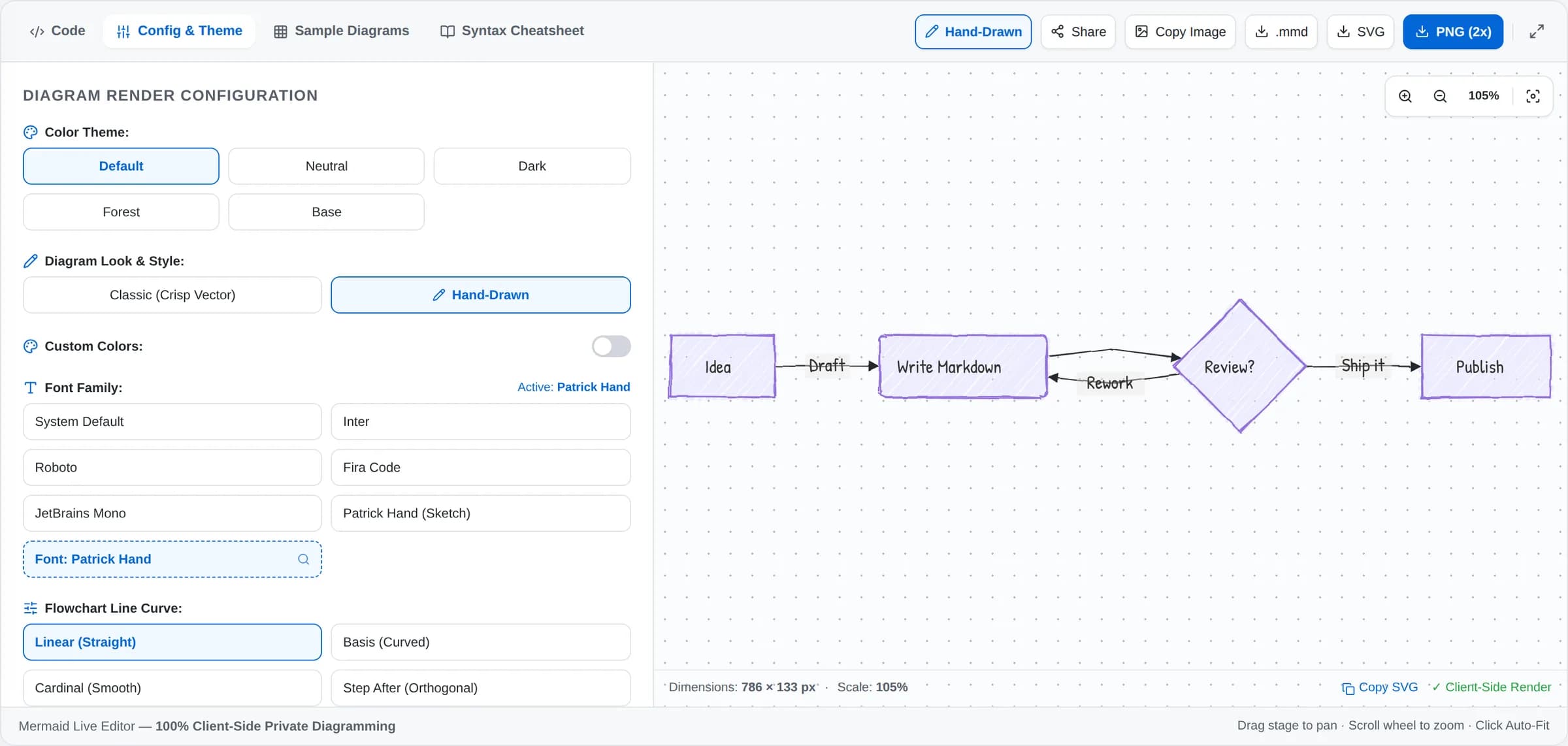The image size is (1568, 746).
Task: Click the T icon beside Font Family
Action: (31, 387)
